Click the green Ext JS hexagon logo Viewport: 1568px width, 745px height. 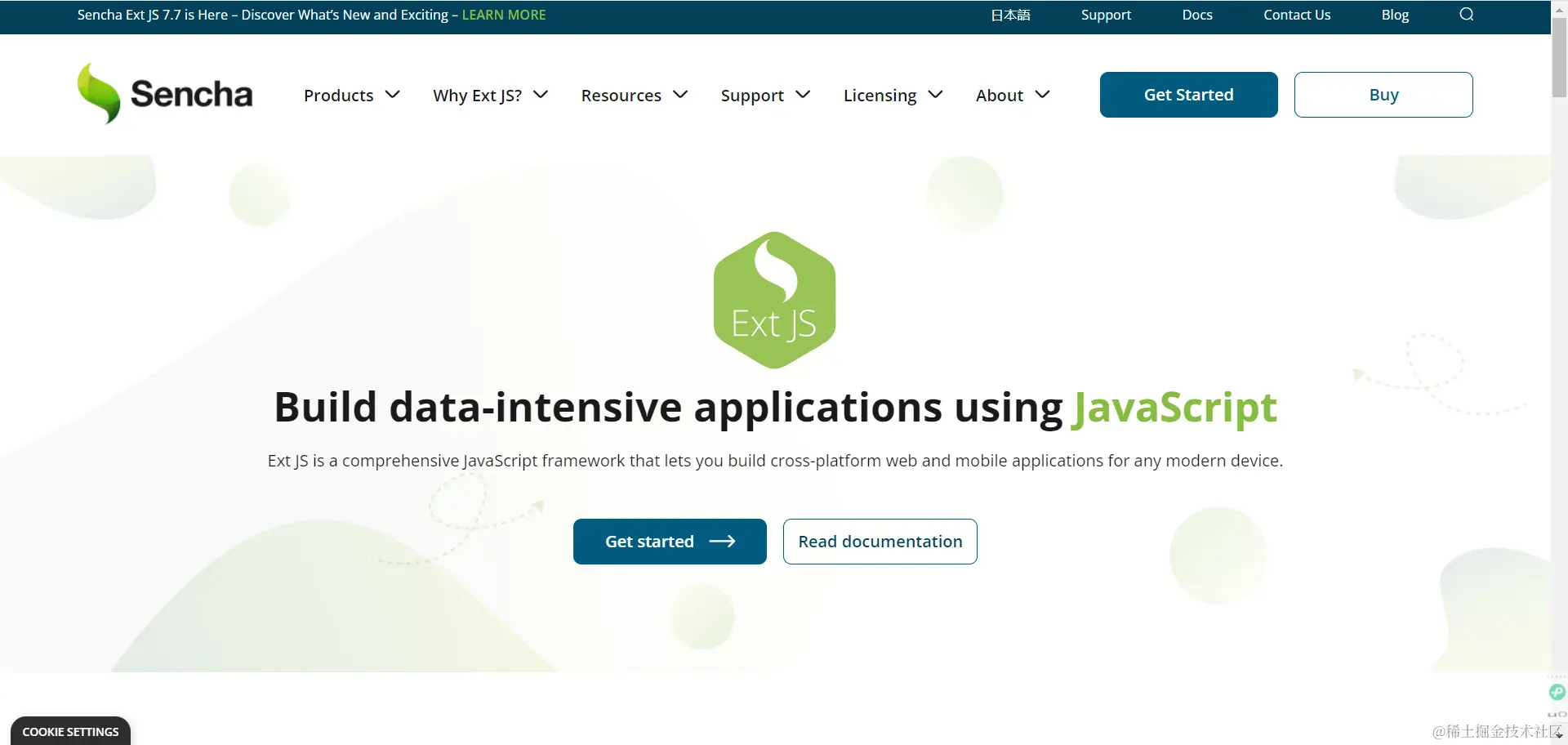774,300
